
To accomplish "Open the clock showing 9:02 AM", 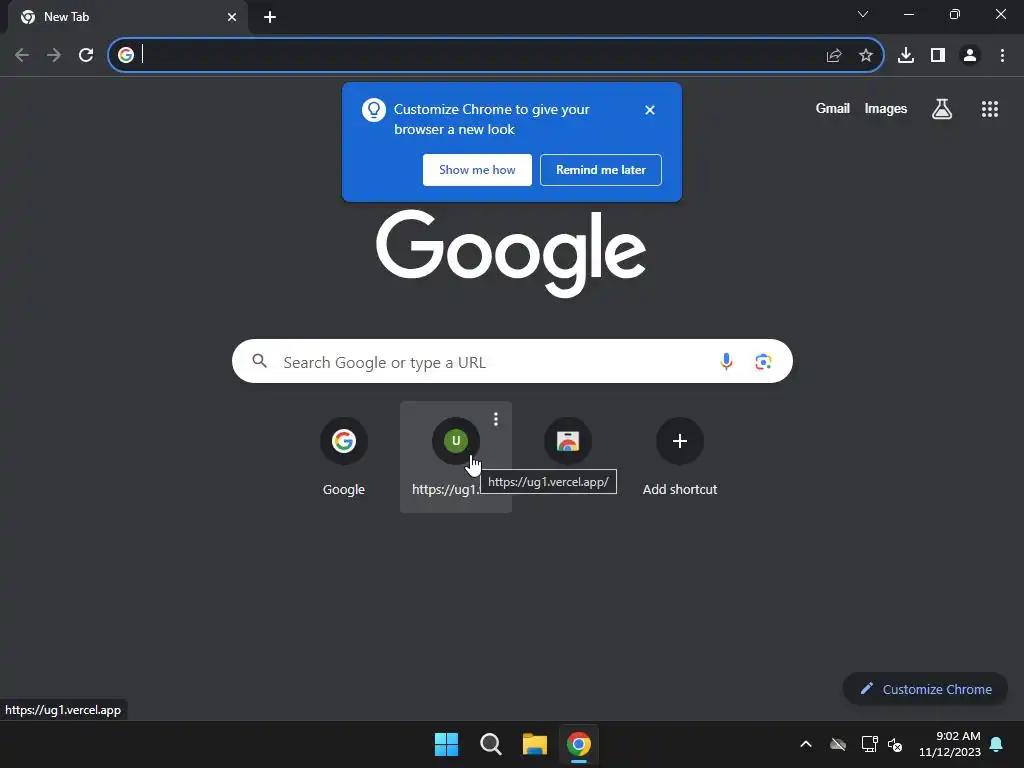I will click(950, 744).
